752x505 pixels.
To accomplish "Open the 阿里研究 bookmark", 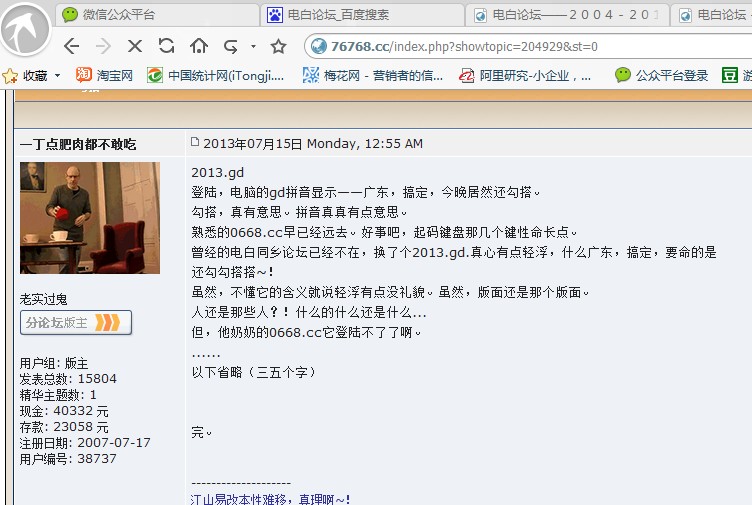I will pyautogui.click(x=525, y=75).
